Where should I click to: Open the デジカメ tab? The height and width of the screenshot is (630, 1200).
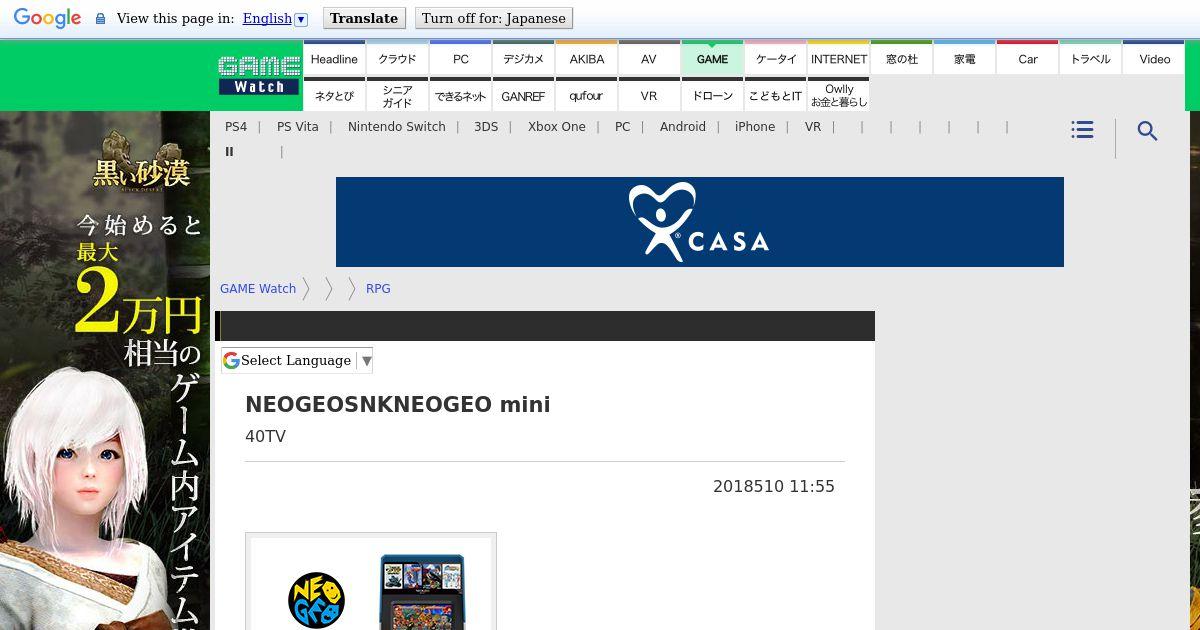[x=523, y=59]
